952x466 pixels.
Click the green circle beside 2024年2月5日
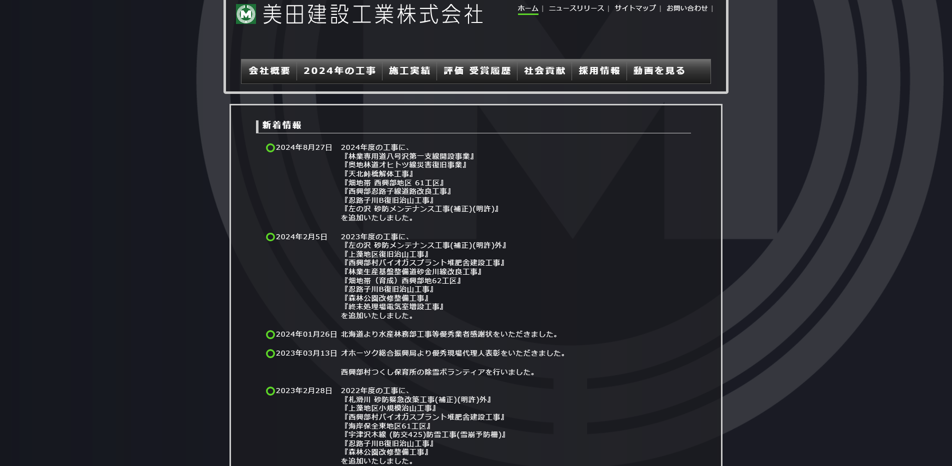[x=270, y=237]
